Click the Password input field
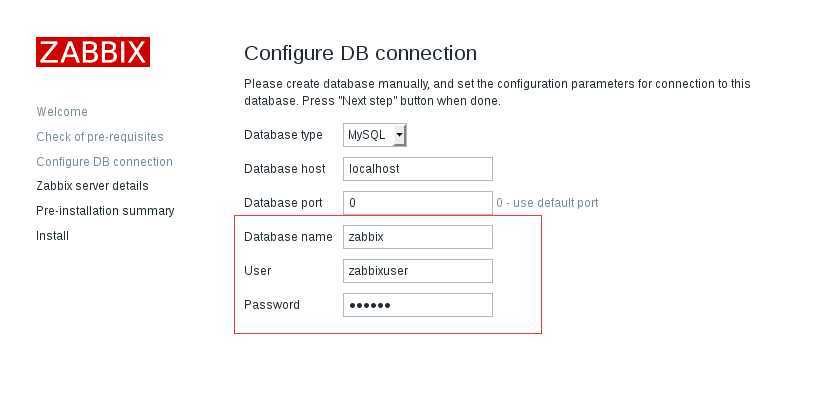Image resolution: width=824 pixels, height=395 pixels. (418, 305)
